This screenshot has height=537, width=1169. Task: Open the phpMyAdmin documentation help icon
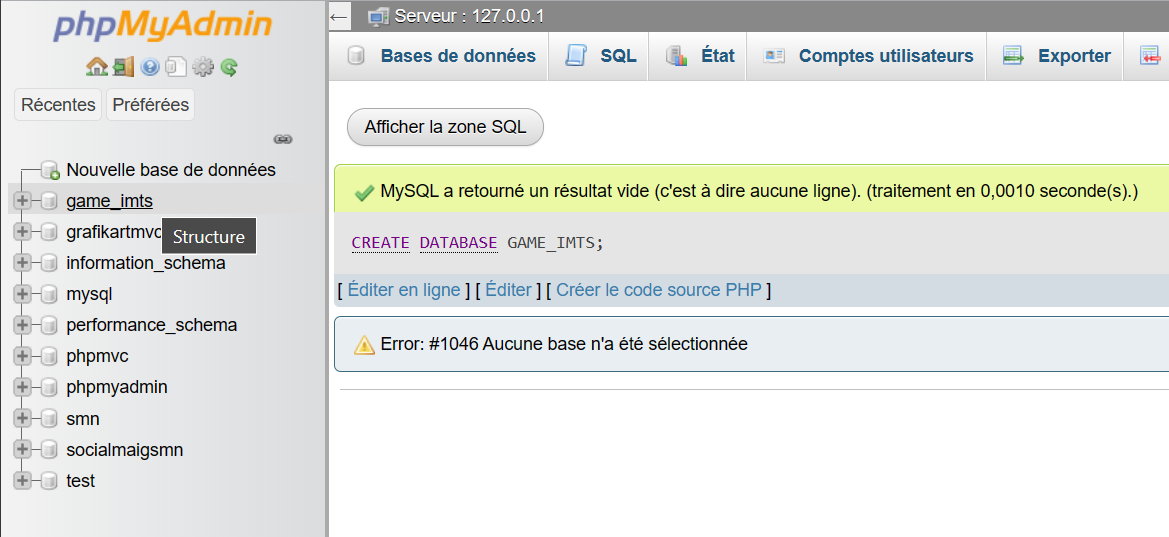pyautogui.click(x=150, y=67)
